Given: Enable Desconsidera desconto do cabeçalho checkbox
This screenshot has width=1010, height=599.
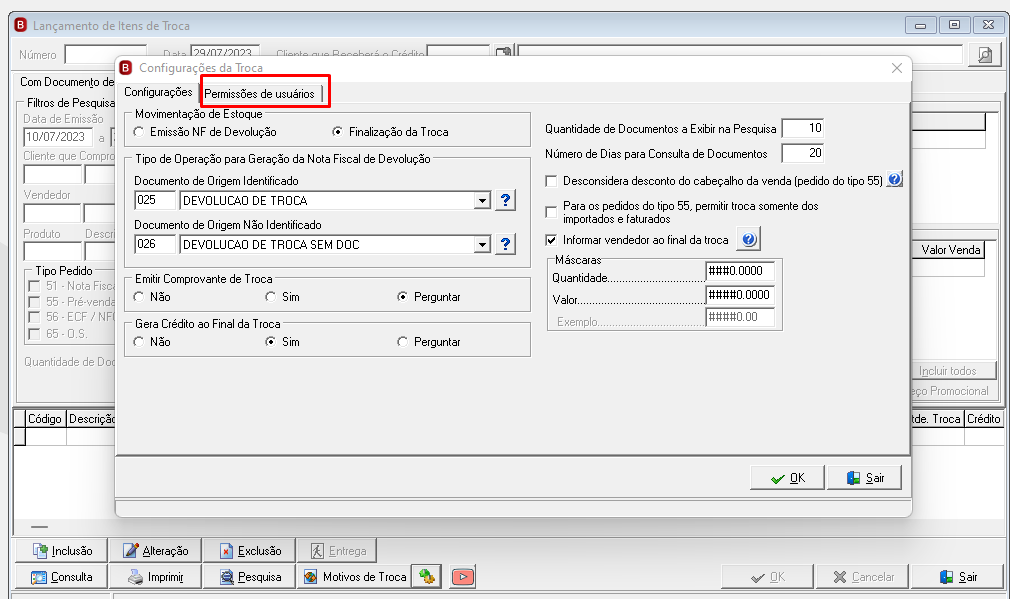Looking at the screenshot, I should click(551, 181).
